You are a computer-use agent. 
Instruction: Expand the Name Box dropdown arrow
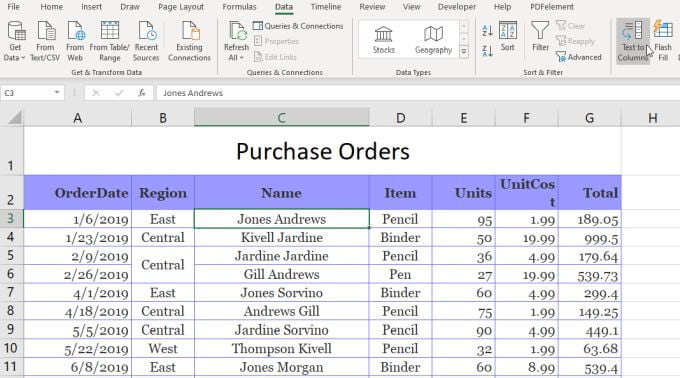[57, 92]
